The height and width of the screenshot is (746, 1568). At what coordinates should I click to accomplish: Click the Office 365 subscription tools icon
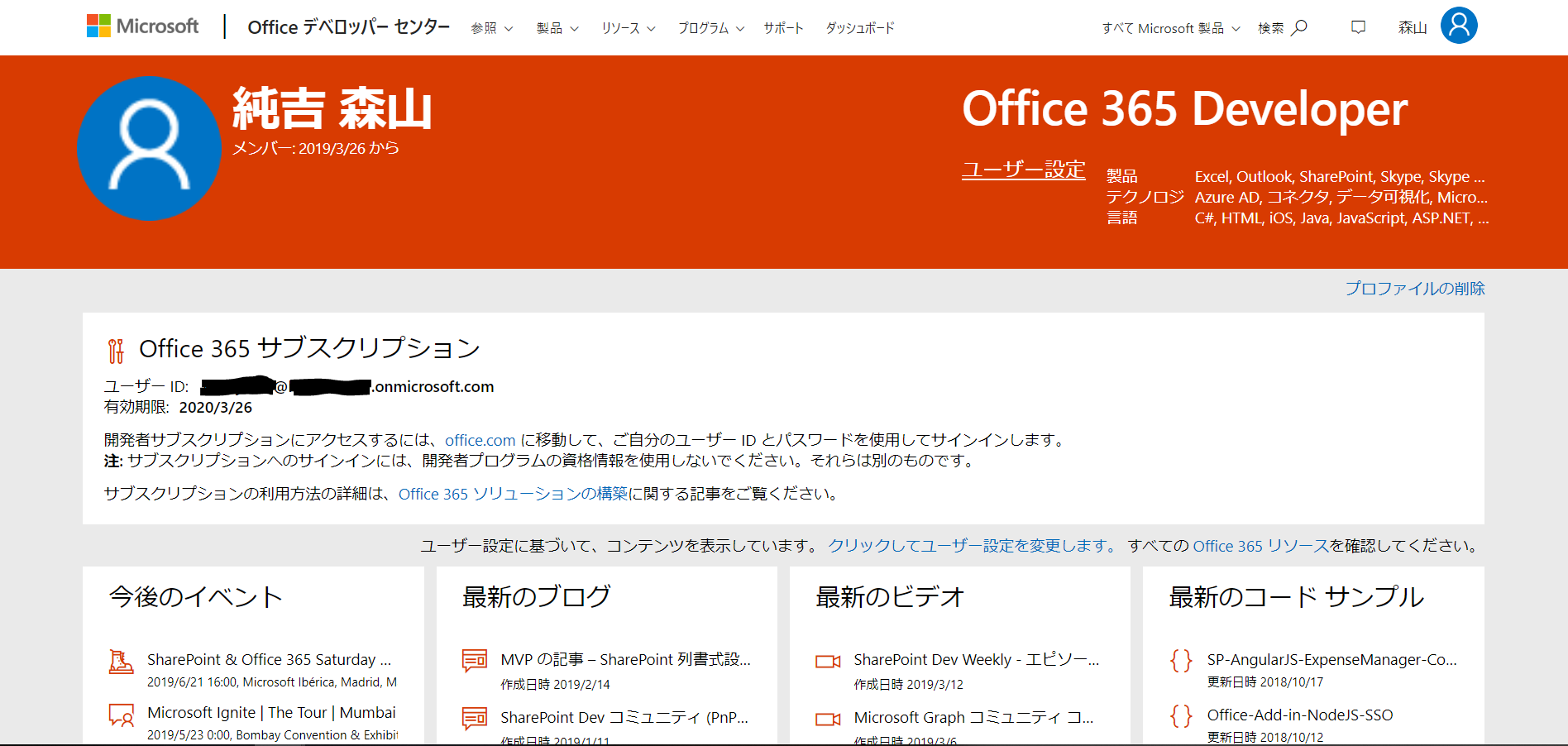click(116, 351)
